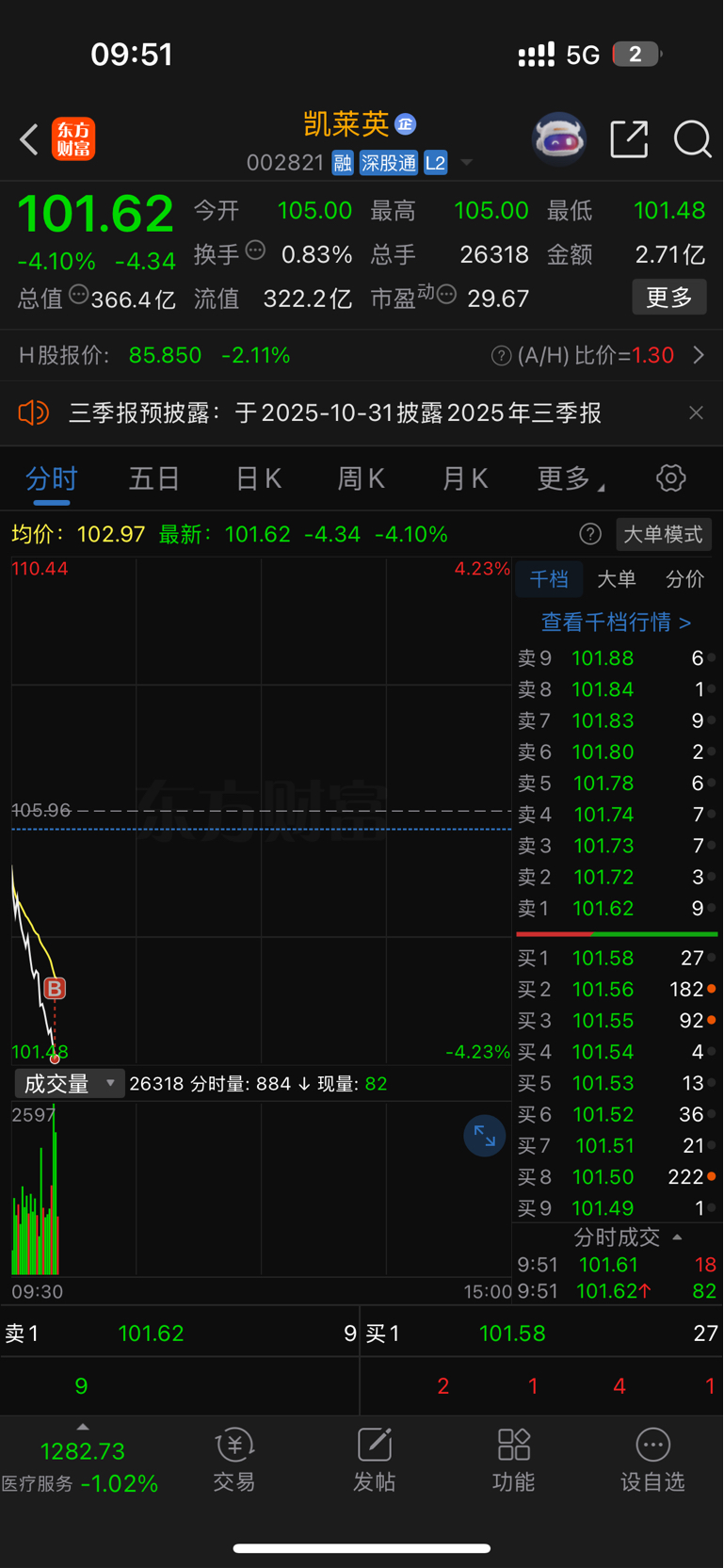
Task: Switch to 五日 tab
Action: (154, 479)
